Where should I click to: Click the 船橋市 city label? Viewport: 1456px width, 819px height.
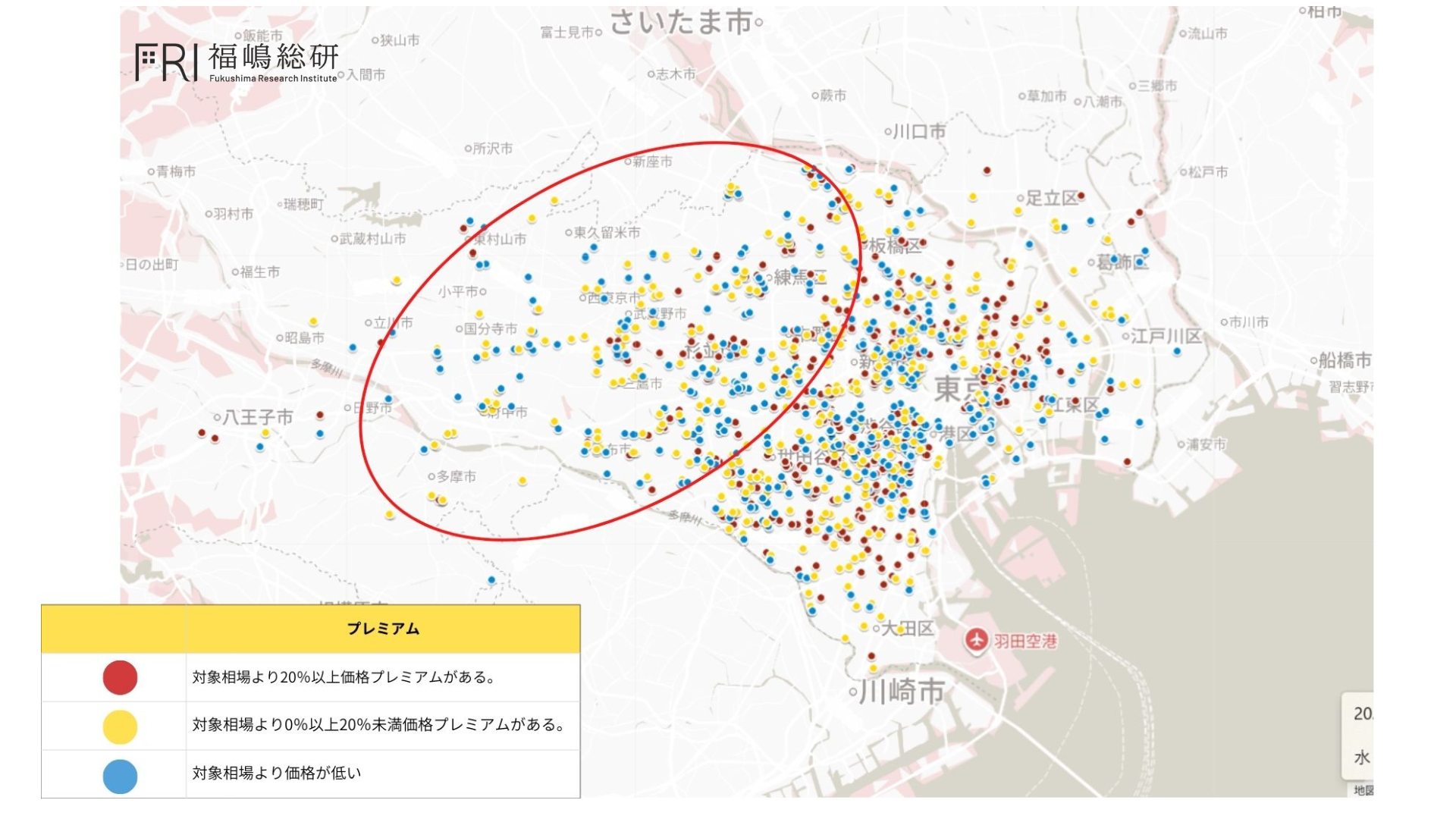(1344, 360)
